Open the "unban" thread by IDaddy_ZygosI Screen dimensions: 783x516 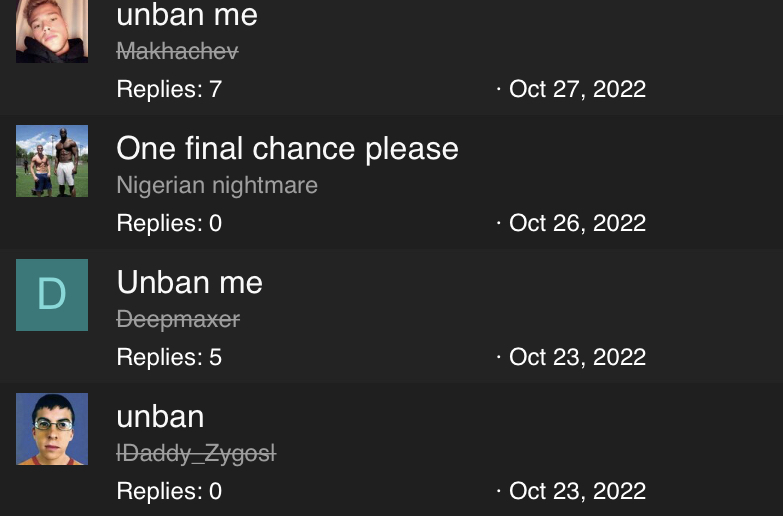(x=160, y=417)
